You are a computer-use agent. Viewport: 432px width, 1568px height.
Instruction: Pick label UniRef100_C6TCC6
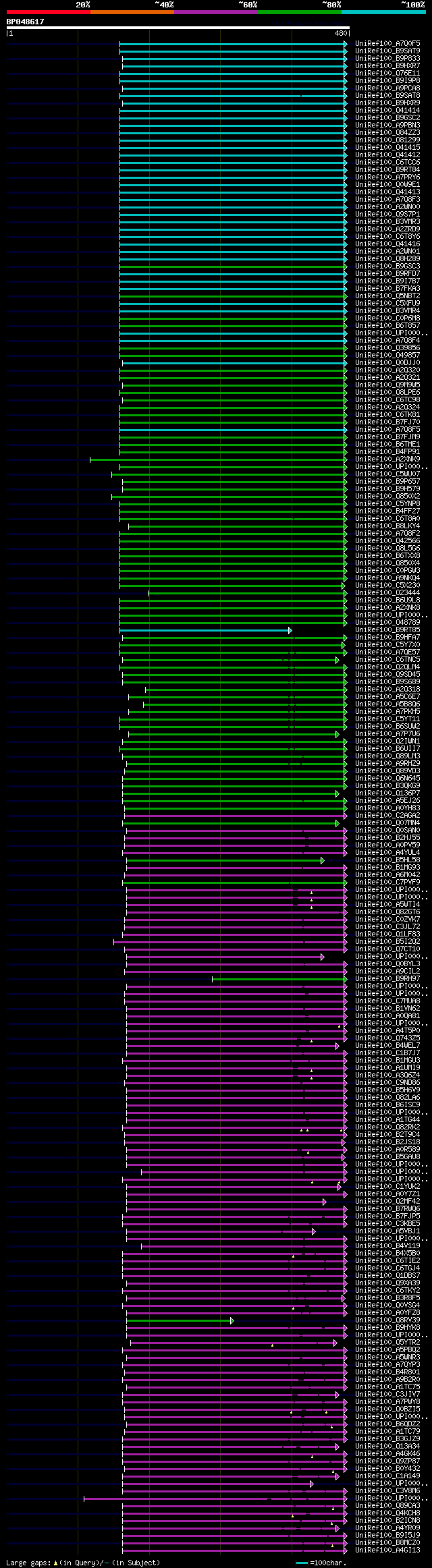pos(387,163)
